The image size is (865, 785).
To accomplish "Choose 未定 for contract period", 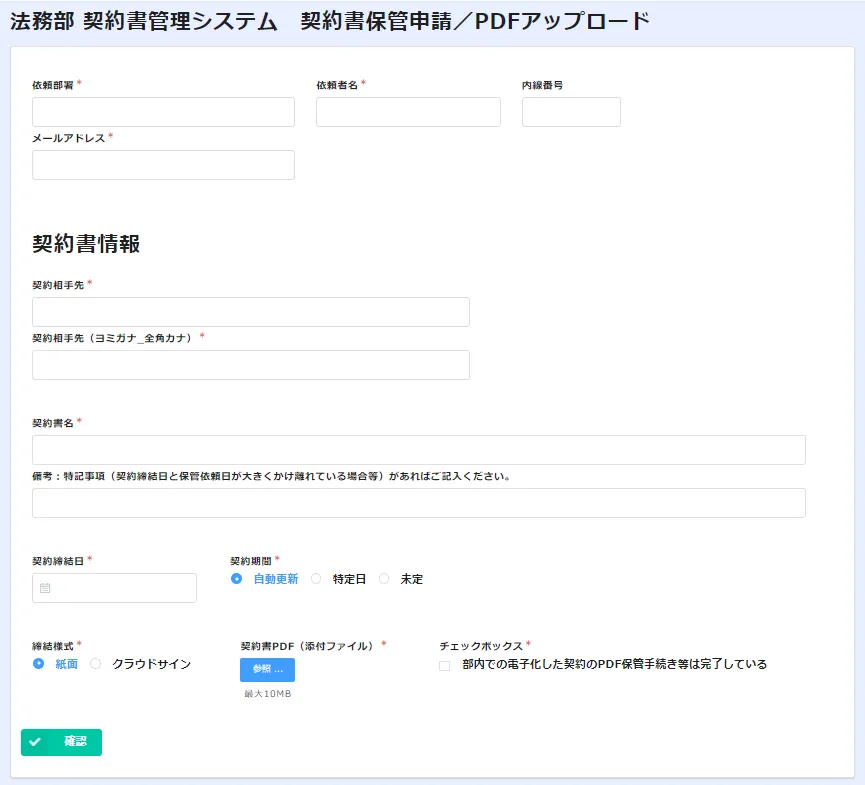I will 385,579.
